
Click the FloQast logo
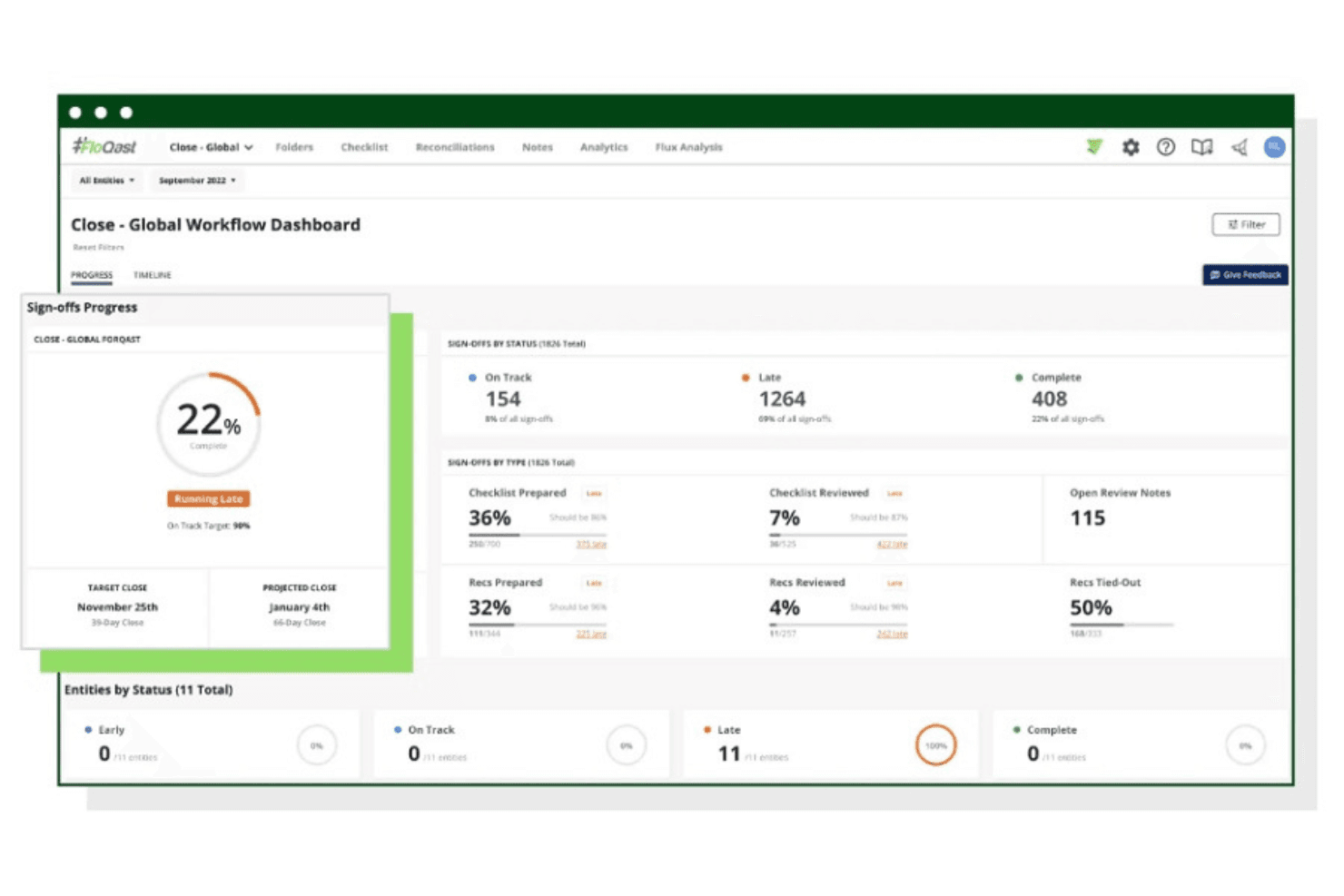(104, 146)
